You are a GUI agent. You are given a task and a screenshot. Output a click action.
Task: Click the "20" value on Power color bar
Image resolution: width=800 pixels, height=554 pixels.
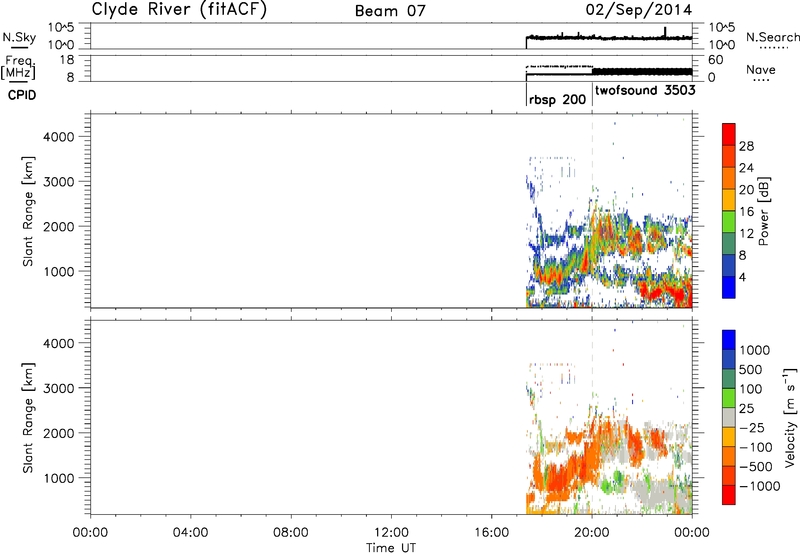(746, 190)
